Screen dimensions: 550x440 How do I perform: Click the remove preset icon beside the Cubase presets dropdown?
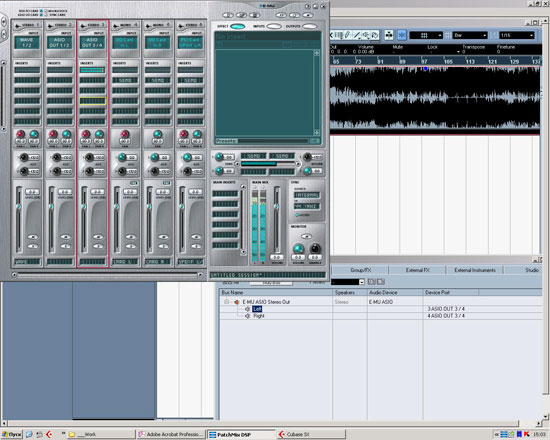point(381,282)
